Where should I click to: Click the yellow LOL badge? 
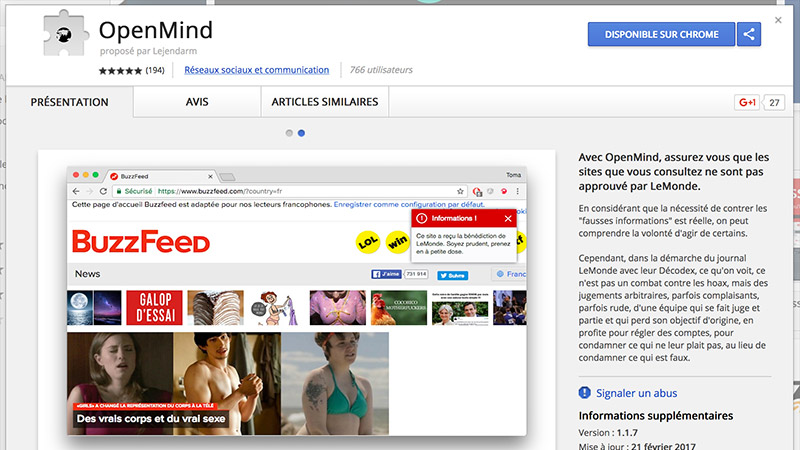coord(367,242)
